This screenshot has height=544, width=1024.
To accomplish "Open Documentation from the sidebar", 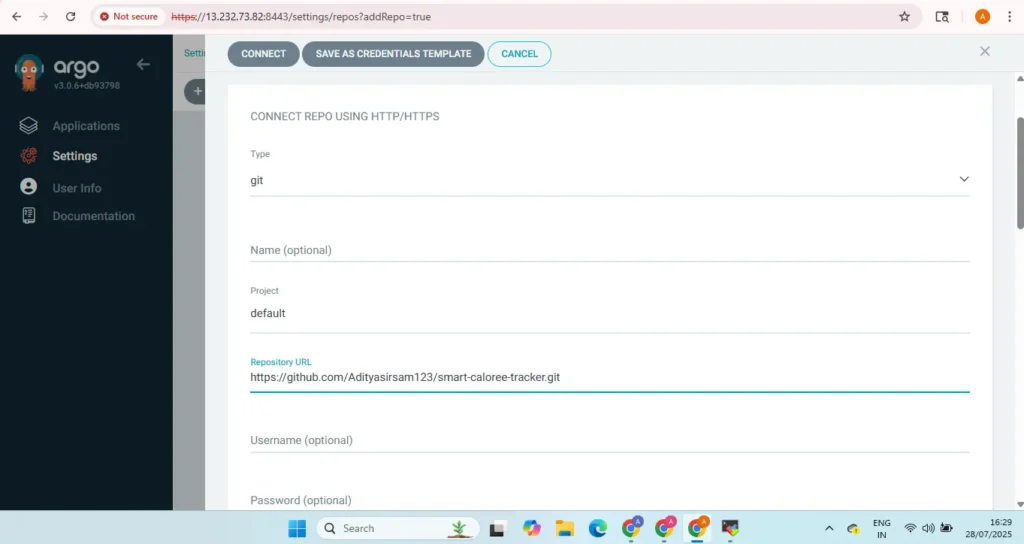I will [x=93, y=216].
